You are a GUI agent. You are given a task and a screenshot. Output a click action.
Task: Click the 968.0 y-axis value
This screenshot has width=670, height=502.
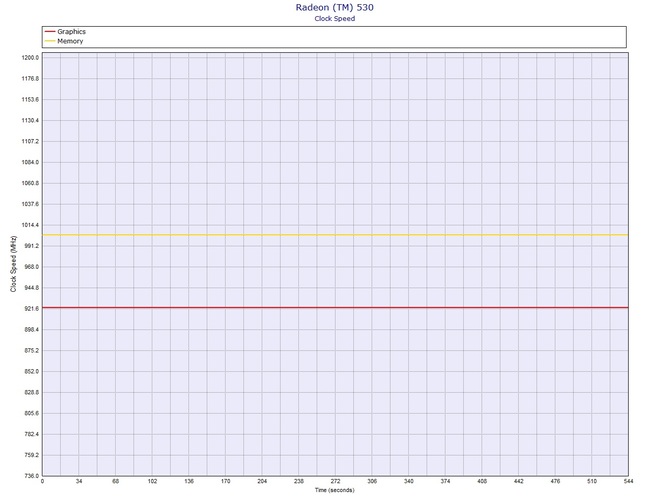pyautogui.click(x=31, y=267)
